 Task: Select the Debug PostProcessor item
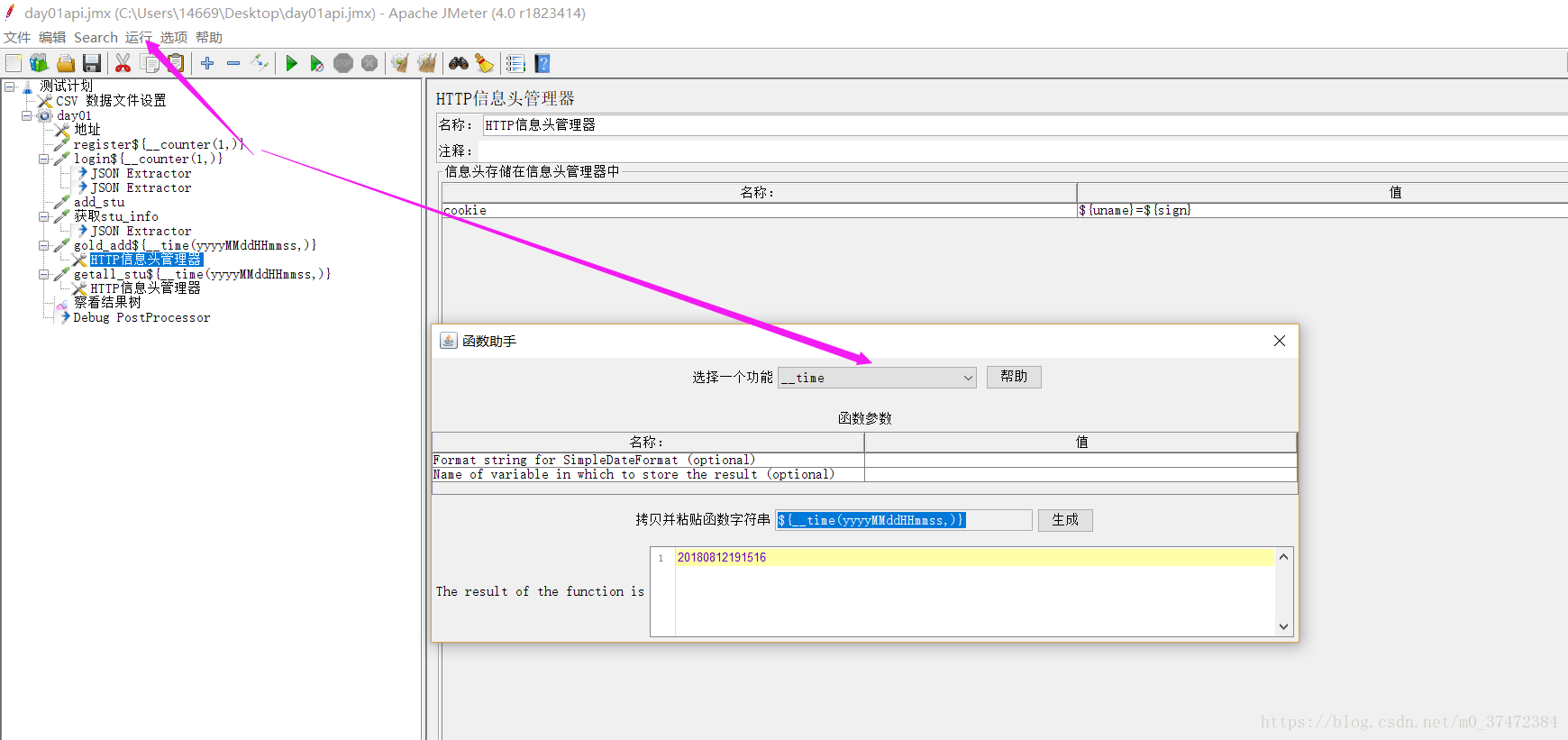141,317
